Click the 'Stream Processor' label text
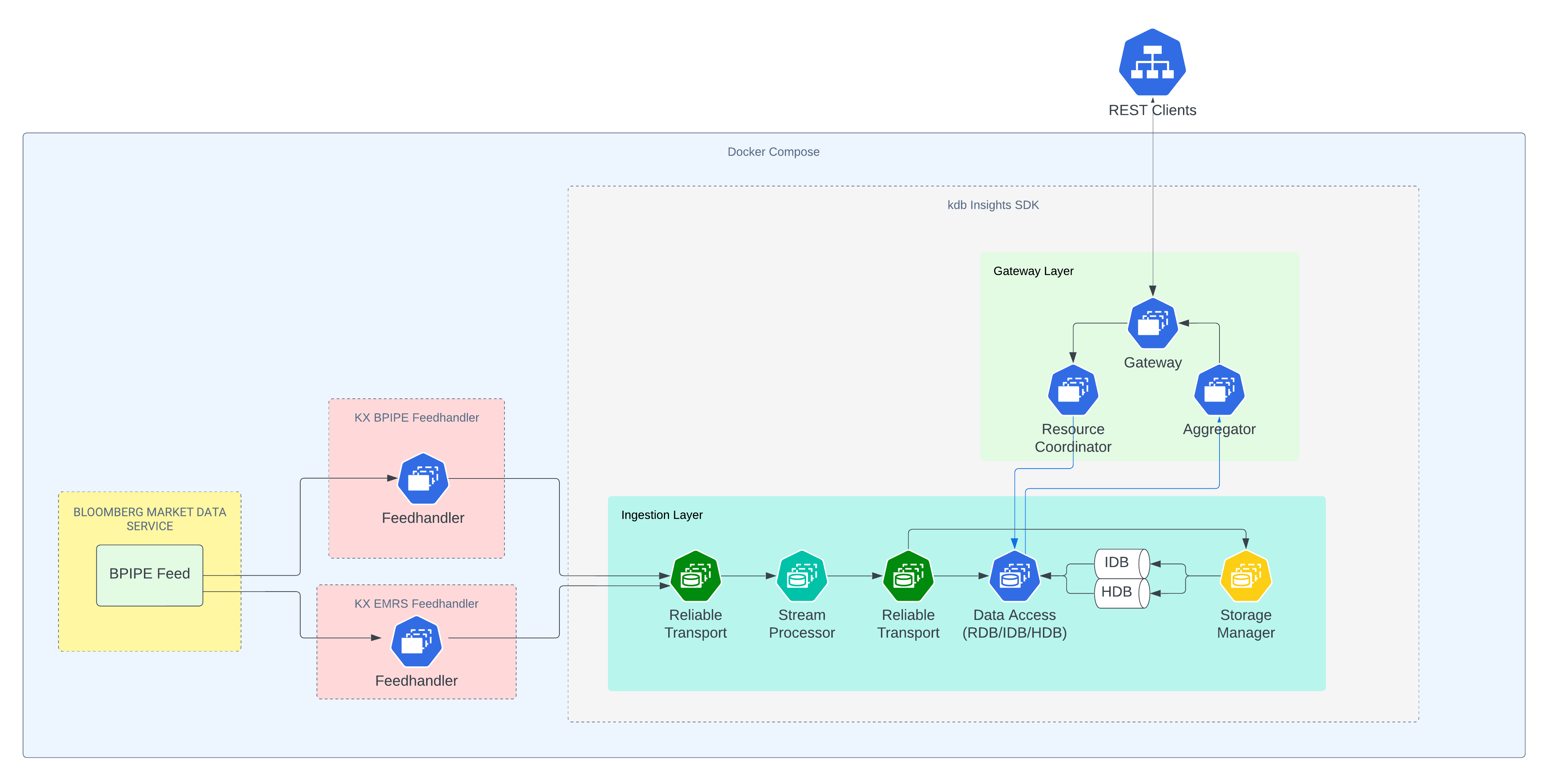 point(801,624)
